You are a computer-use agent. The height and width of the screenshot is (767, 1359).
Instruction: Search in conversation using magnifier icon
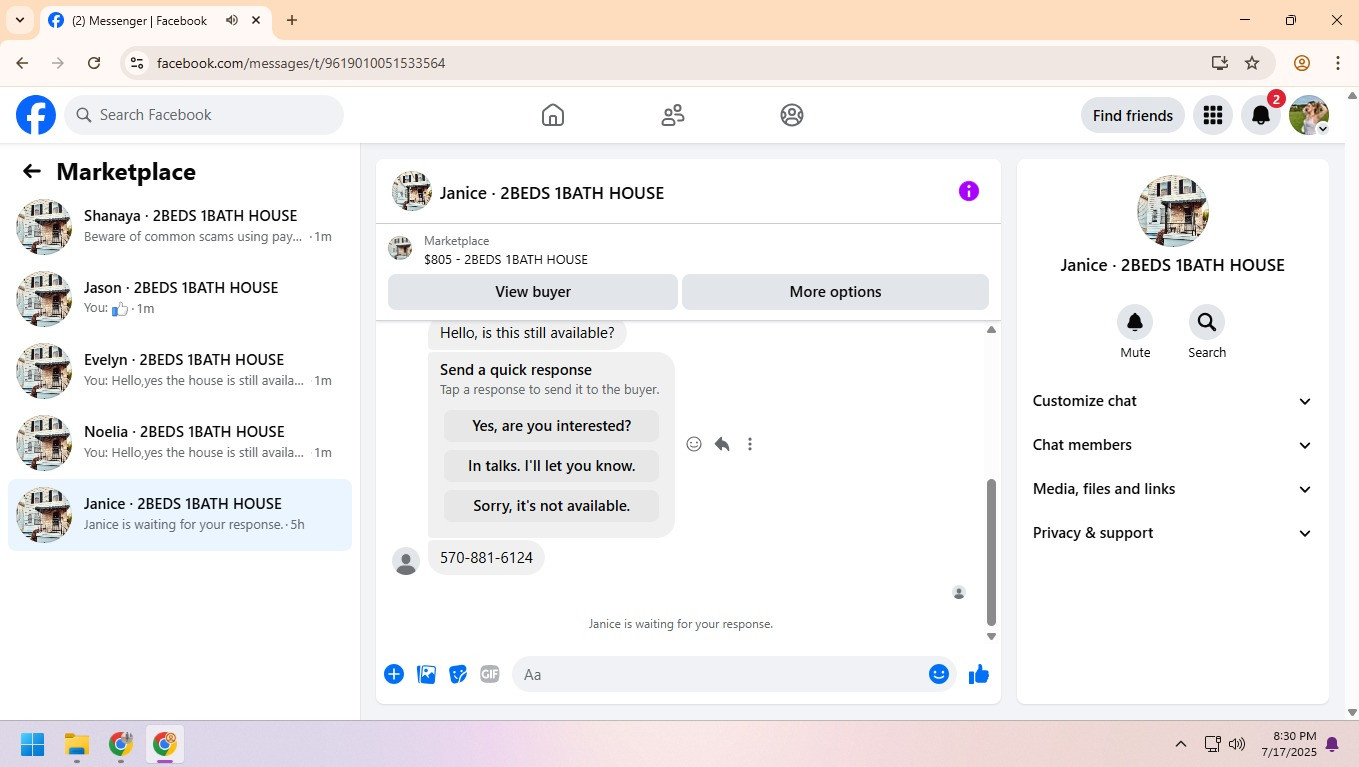point(1207,322)
